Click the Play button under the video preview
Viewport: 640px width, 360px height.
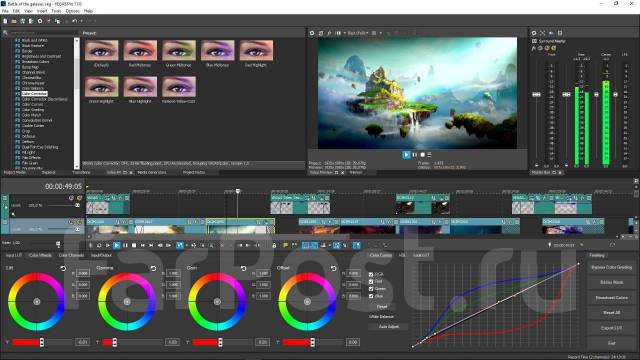tap(406, 155)
